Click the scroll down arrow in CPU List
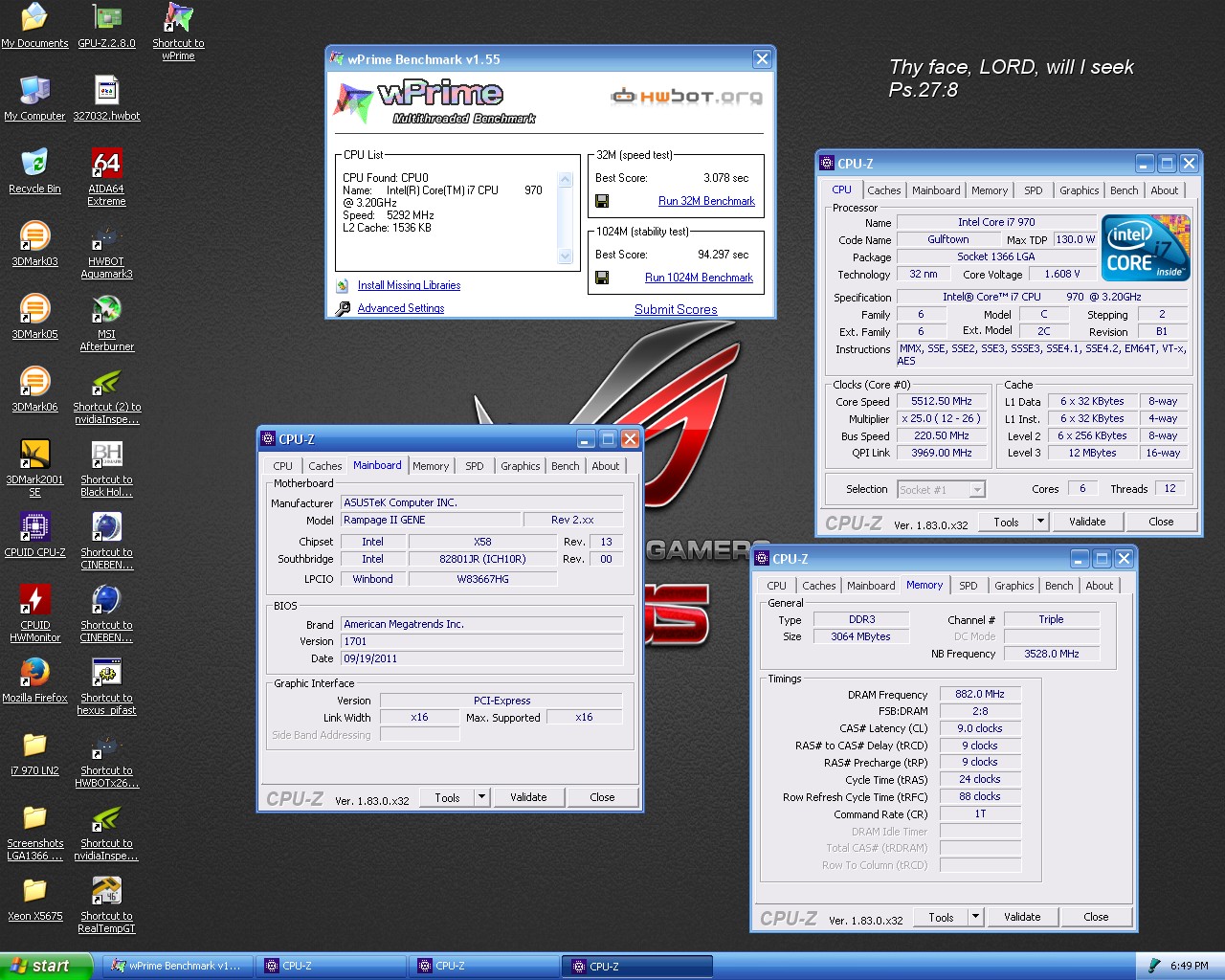Viewport: 1225px width, 980px height. 565,256
